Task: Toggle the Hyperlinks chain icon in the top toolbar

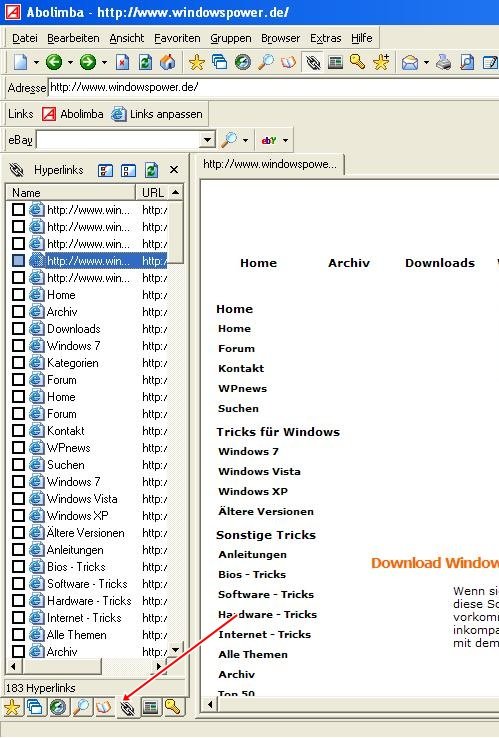Action: (x=312, y=62)
